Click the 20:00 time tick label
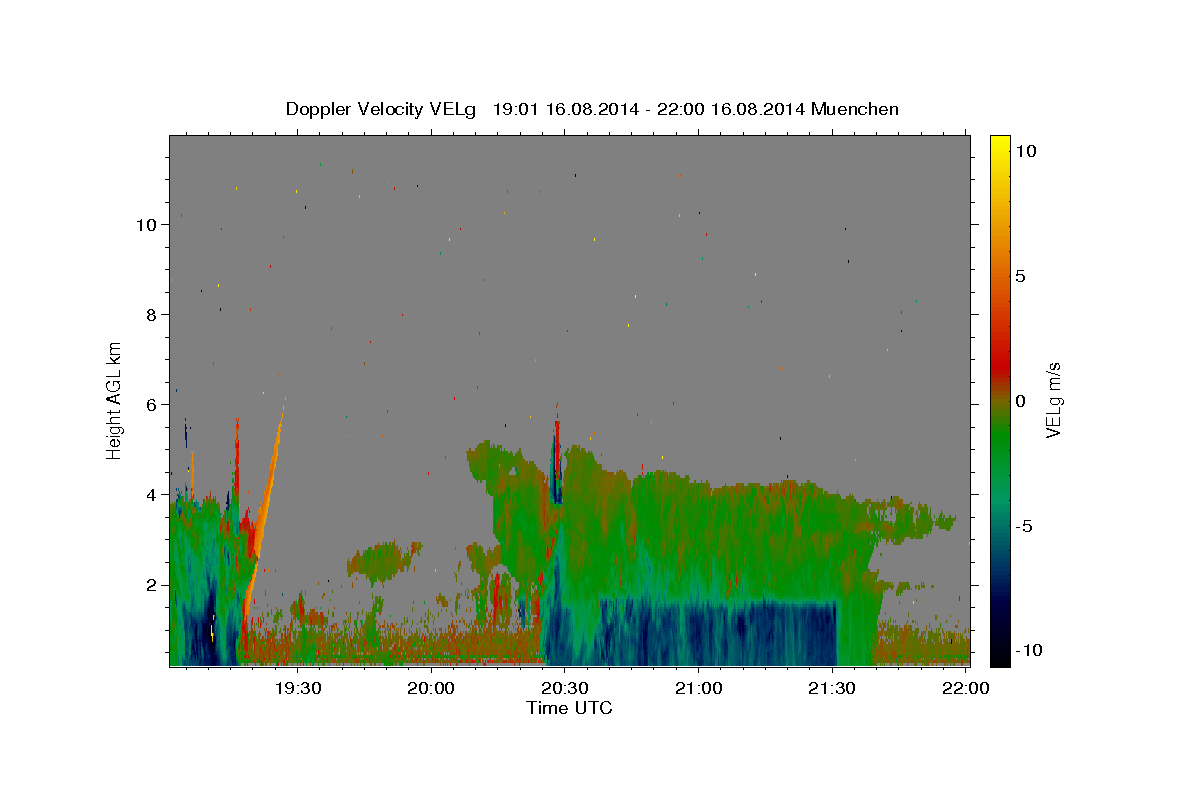1200x800 pixels. coord(431,688)
